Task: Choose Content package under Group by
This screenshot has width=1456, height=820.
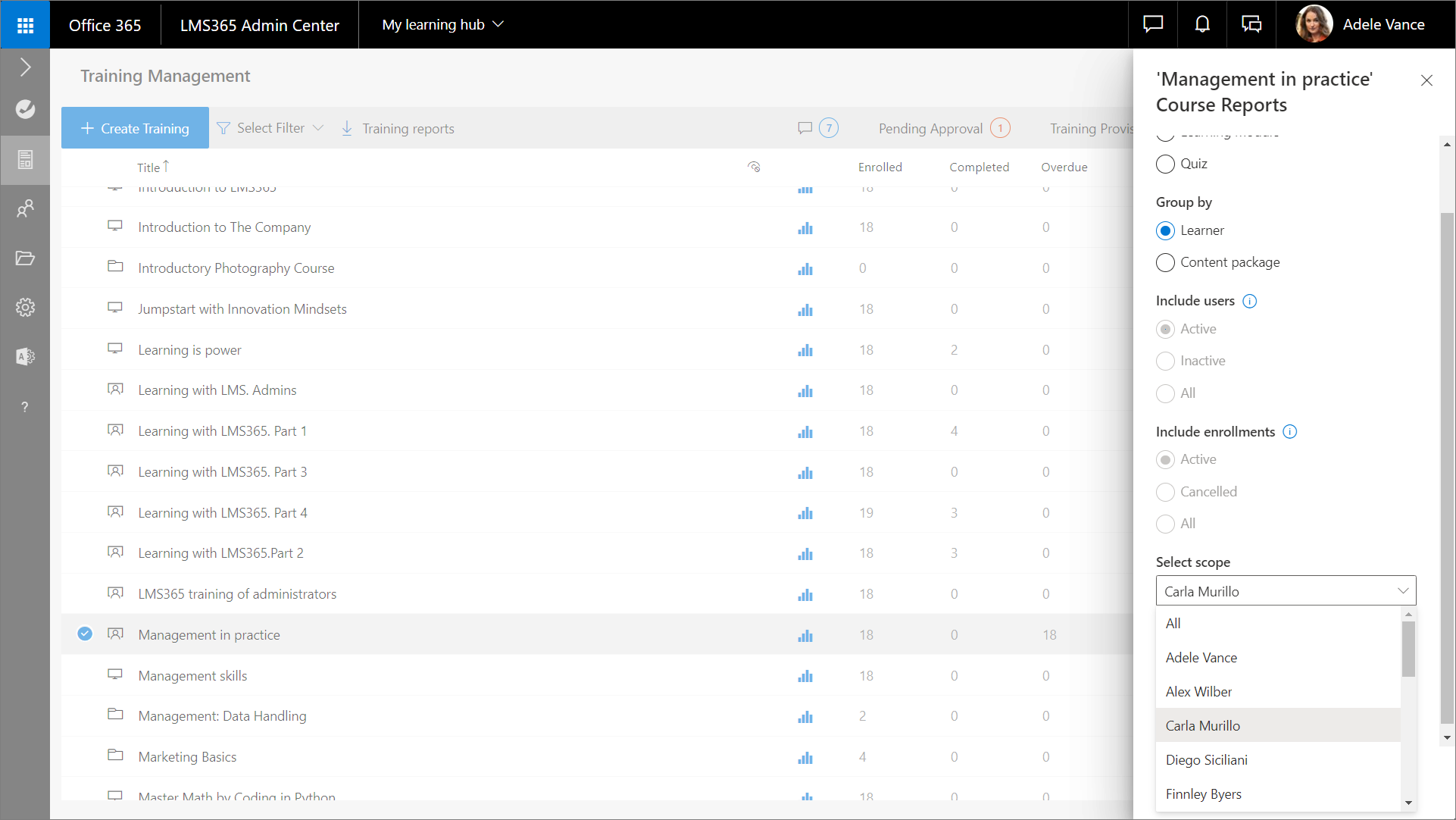Action: (x=1165, y=262)
